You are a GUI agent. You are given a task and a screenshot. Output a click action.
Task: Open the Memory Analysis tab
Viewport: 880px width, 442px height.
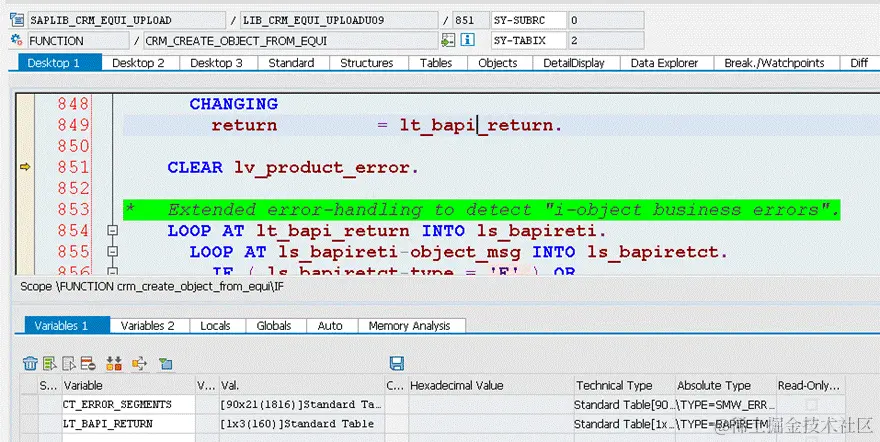(x=411, y=325)
